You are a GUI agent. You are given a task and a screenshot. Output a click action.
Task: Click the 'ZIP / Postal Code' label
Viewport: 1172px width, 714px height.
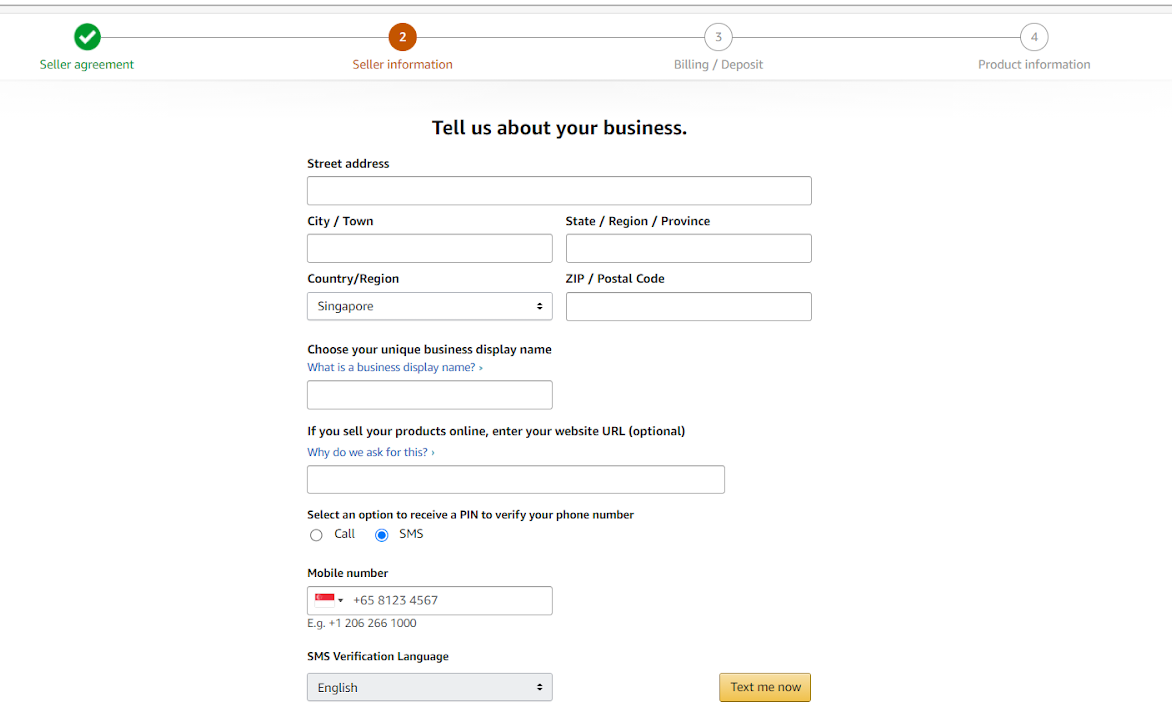click(615, 279)
